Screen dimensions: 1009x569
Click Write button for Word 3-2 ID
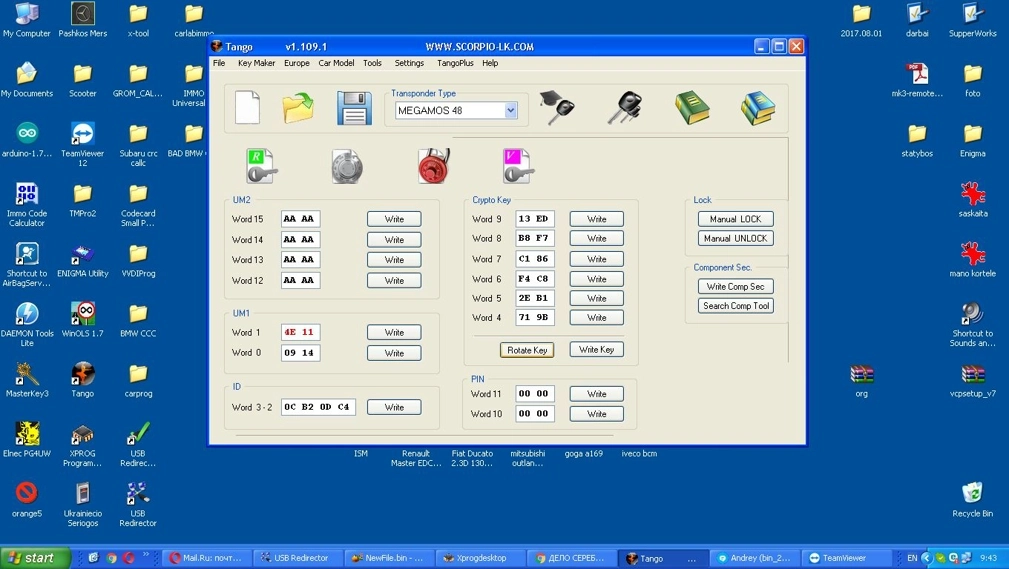pos(394,407)
